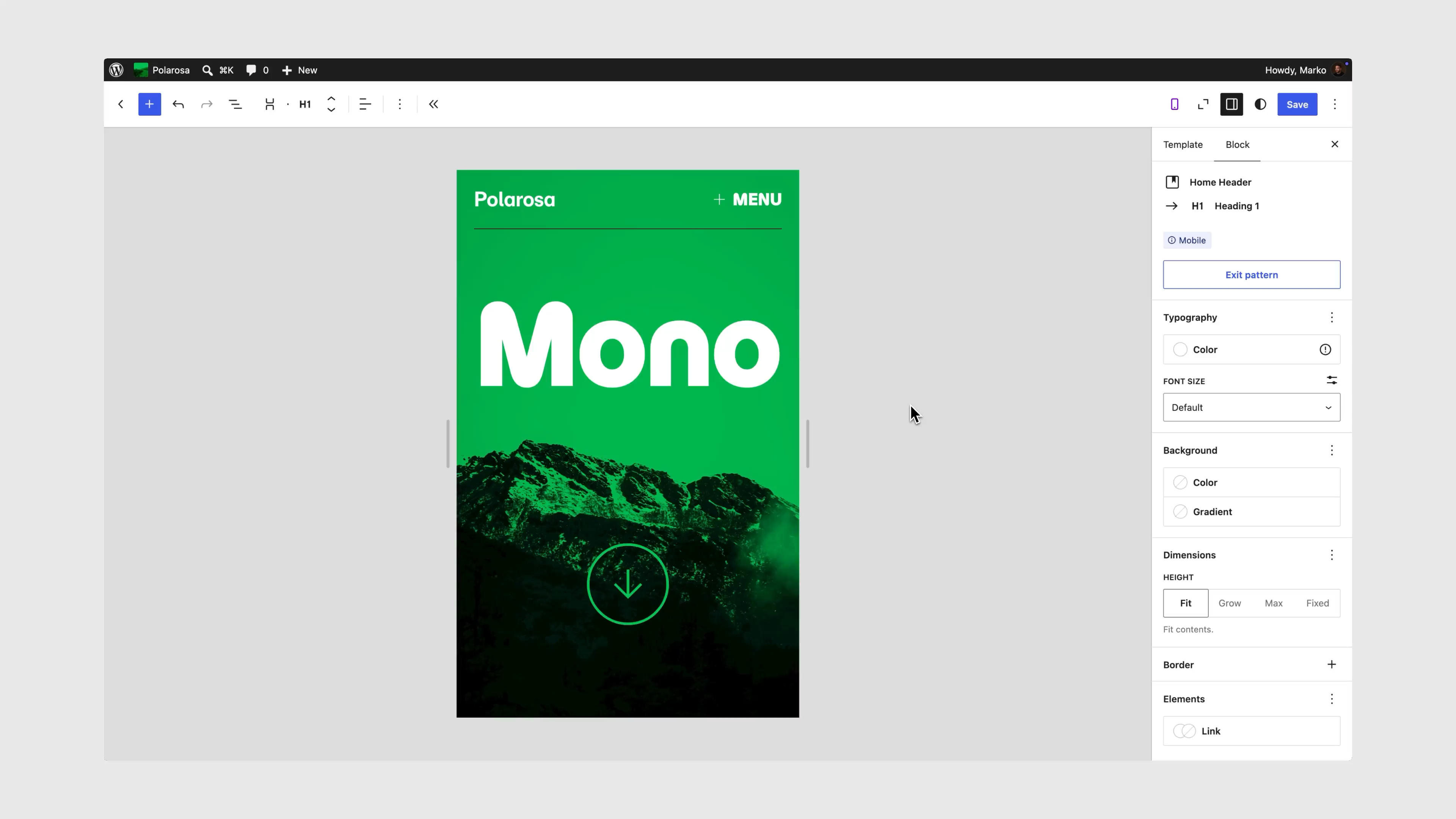Select the Grow height option

click(1230, 603)
